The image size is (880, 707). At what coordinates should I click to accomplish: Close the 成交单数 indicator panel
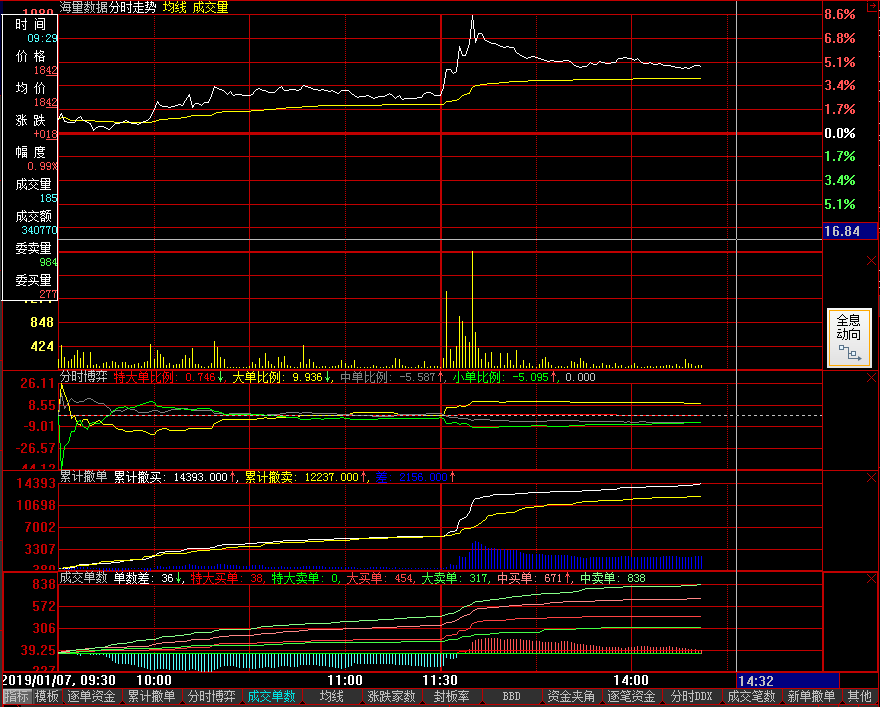pos(870,578)
